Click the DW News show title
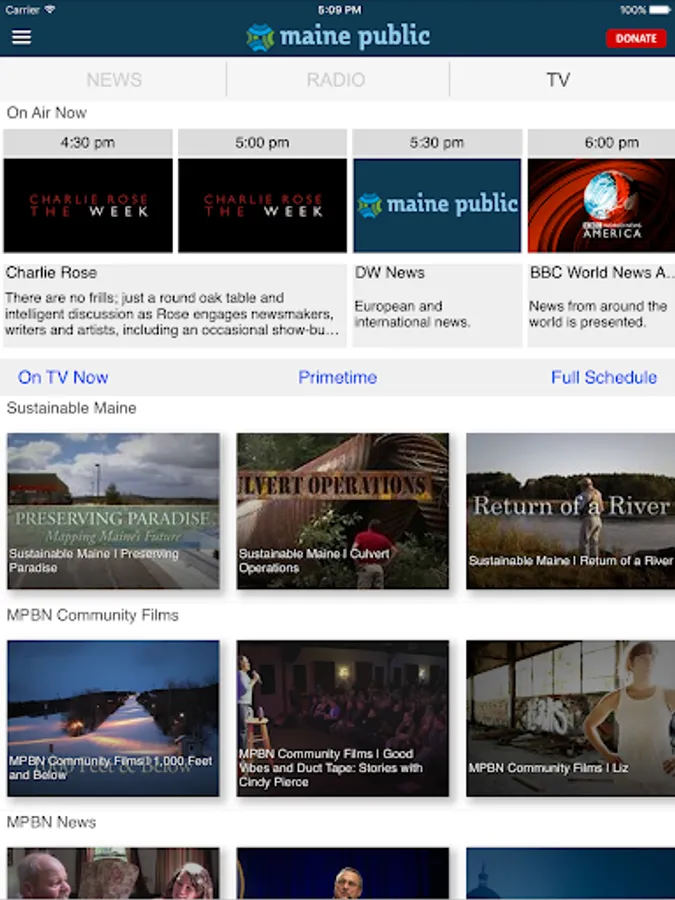Screen dimensions: 675x900 (x=390, y=273)
